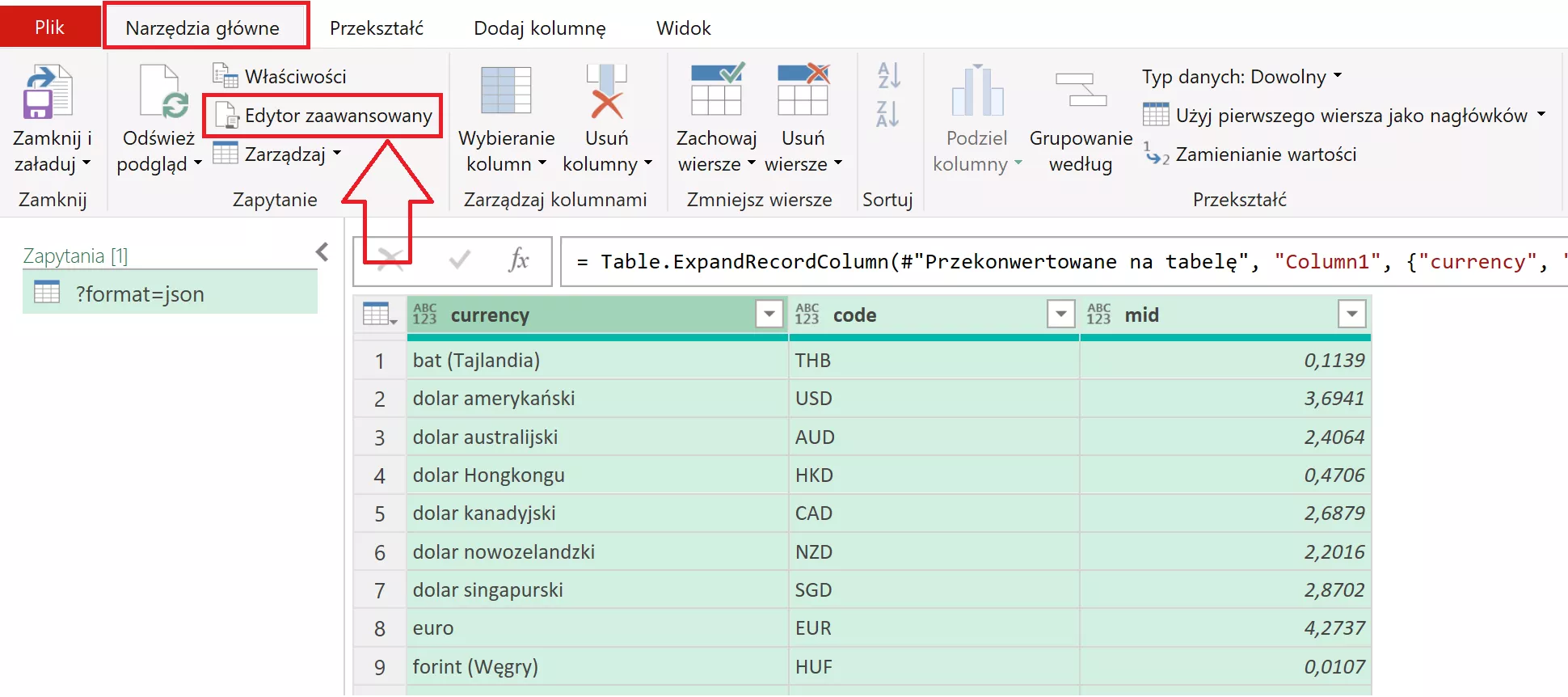Click the Wybieranie kolumn icon
This screenshot has width=1568, height=697.
tap(506, 91)
